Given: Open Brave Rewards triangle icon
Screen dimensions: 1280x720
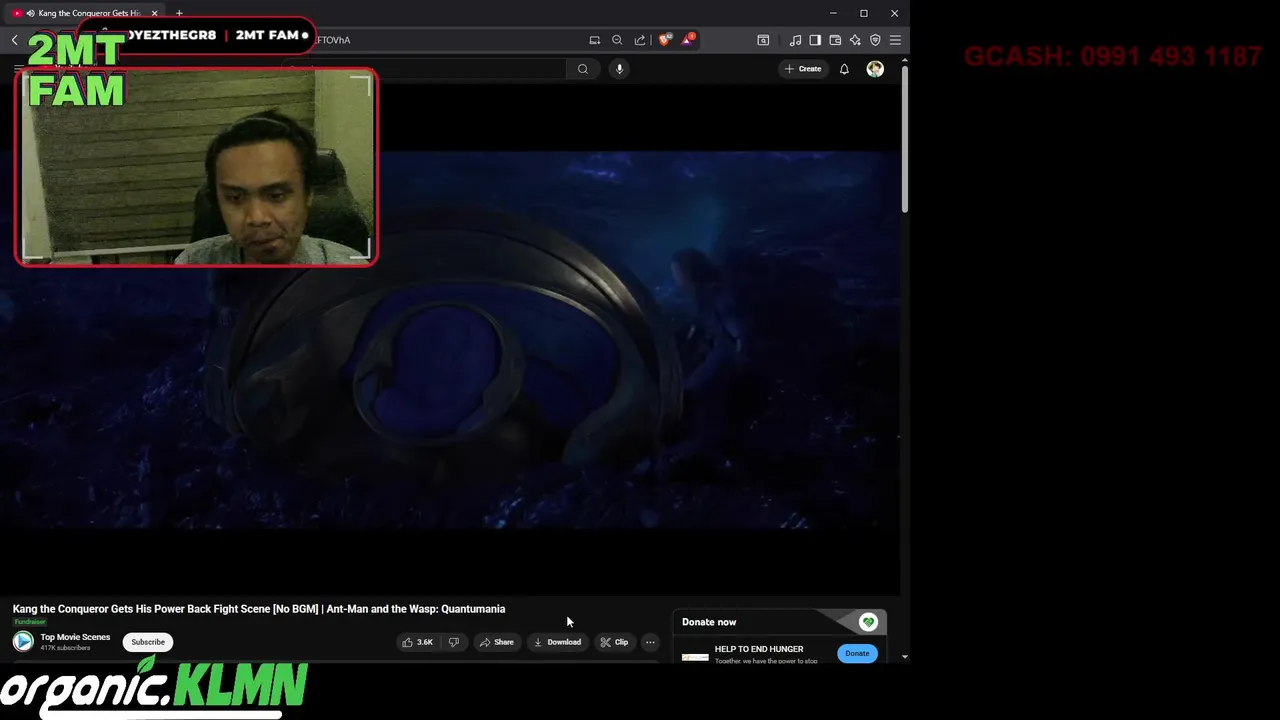Looking at the screenshot, I should click(x=688, y=40).
